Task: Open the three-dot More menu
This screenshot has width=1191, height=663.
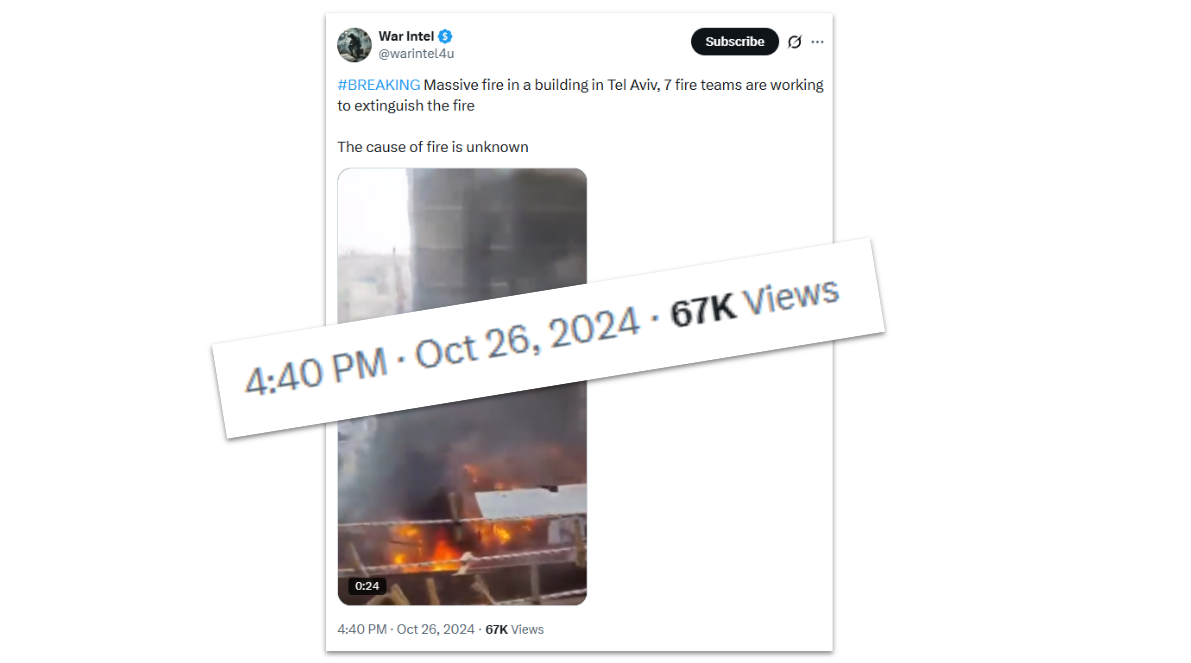Action: [818, 42]
